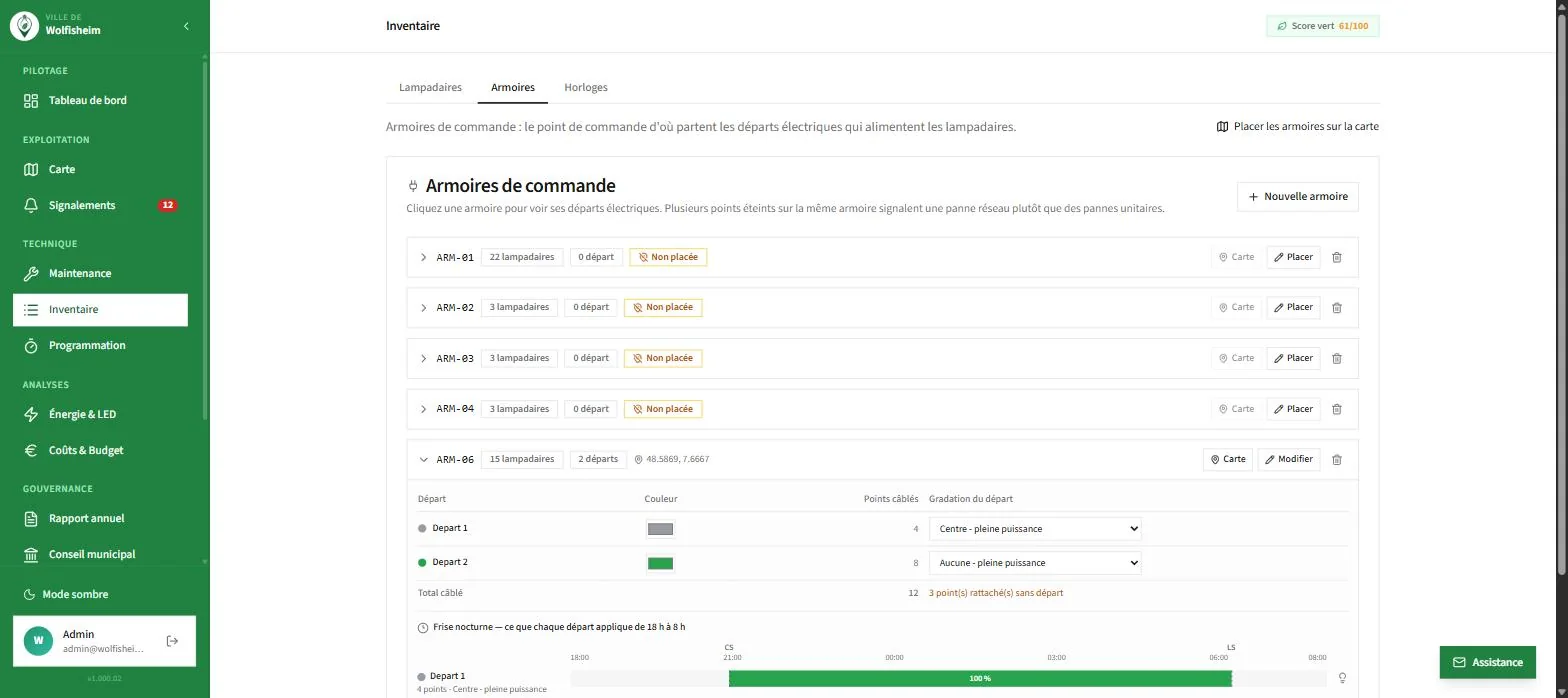Delete ARM-04 with trash icon
1568x698 pixels.
coord(1337,409)
